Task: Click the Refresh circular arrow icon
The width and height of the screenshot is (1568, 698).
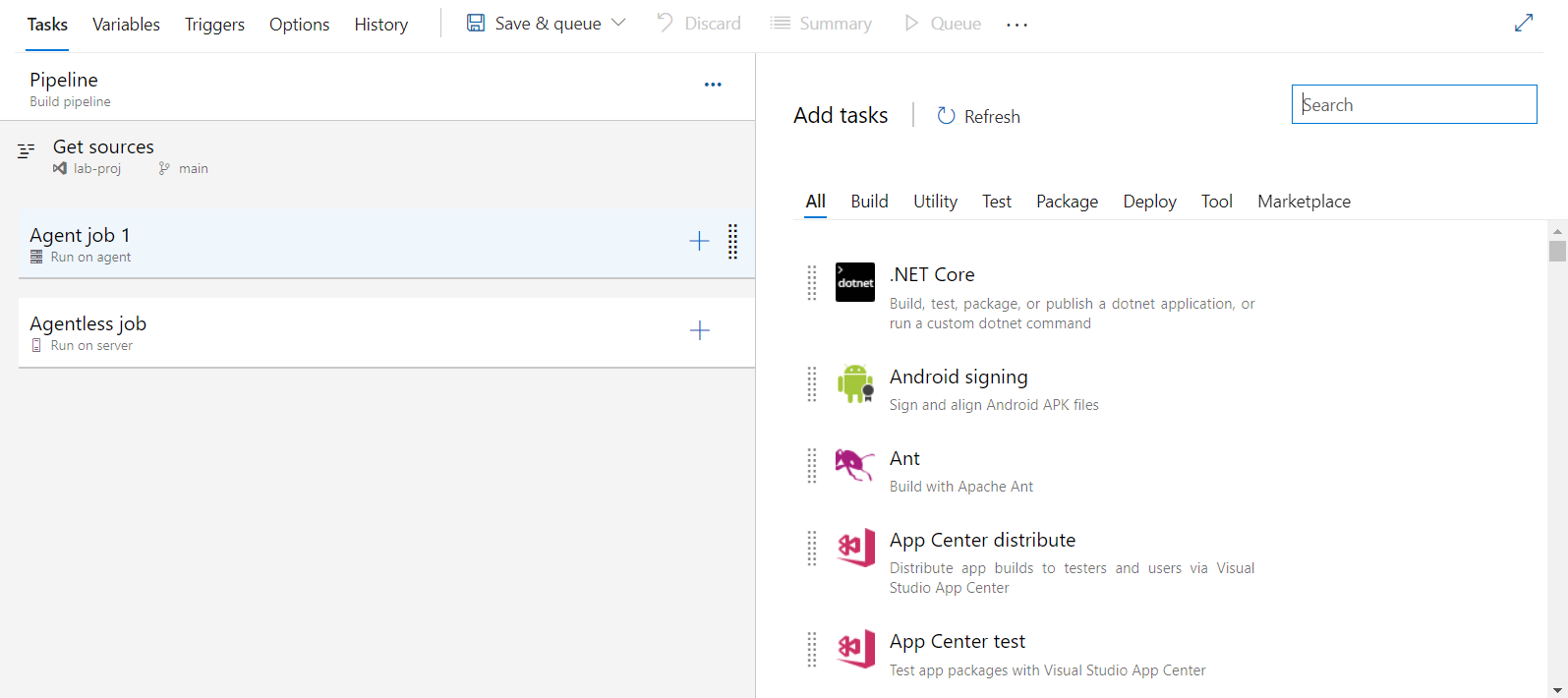Action: tap(946, 116)
